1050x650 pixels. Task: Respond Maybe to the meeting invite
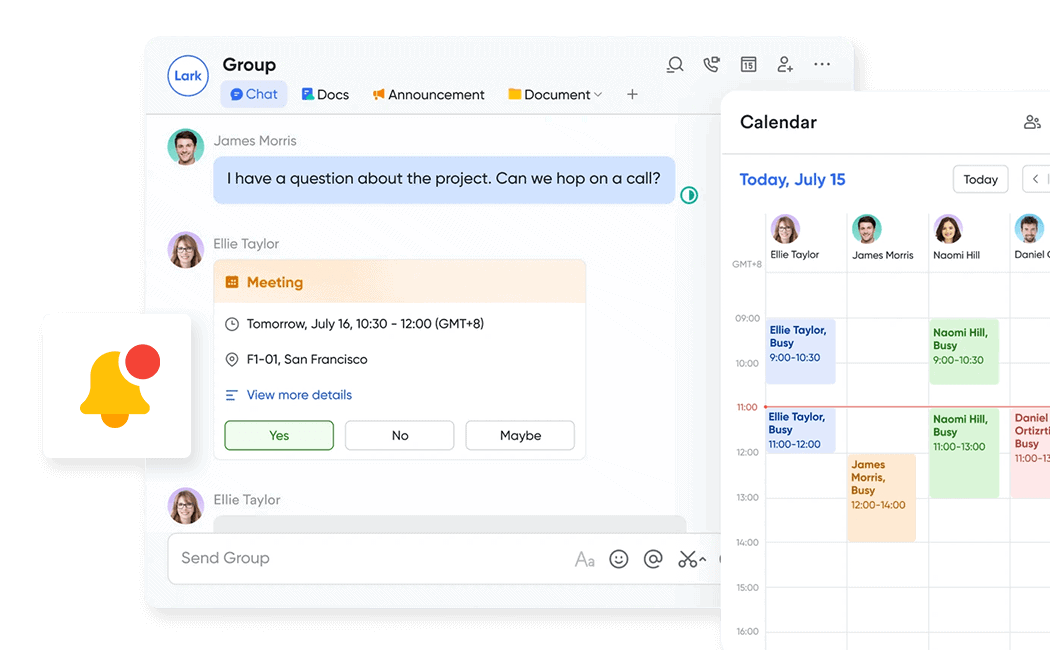coord(520,436)
